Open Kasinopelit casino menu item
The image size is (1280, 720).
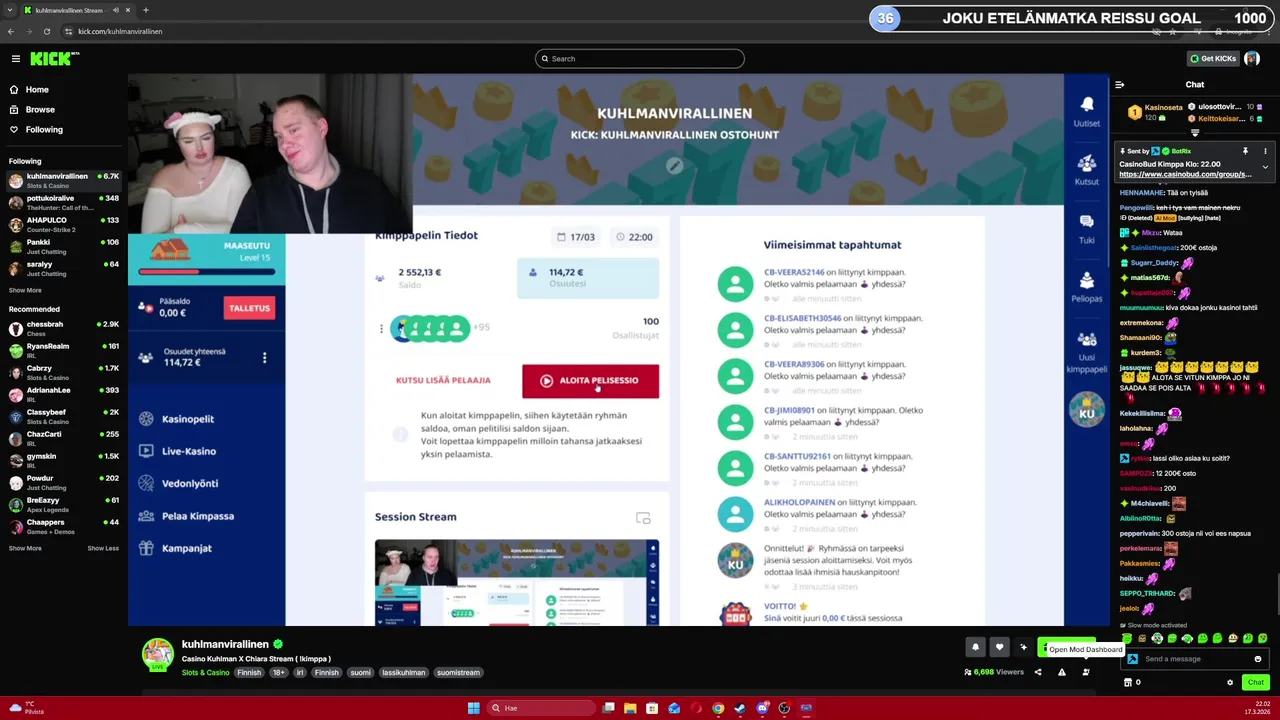pos(177,419)
